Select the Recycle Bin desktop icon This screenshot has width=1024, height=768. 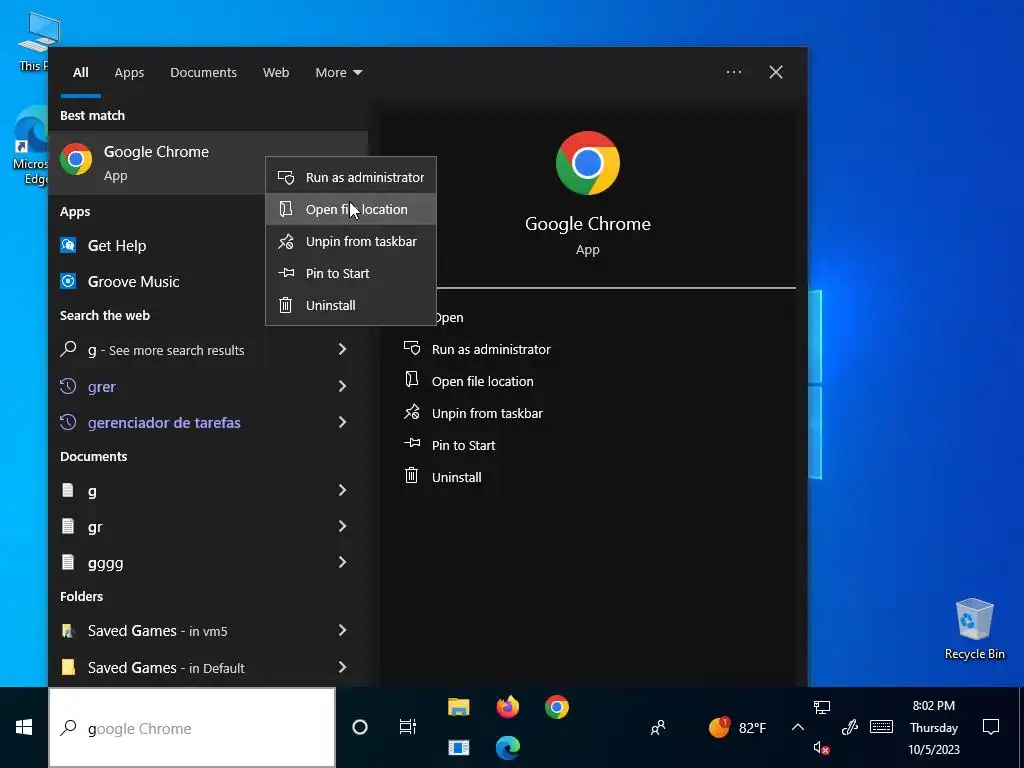[974, 628]
